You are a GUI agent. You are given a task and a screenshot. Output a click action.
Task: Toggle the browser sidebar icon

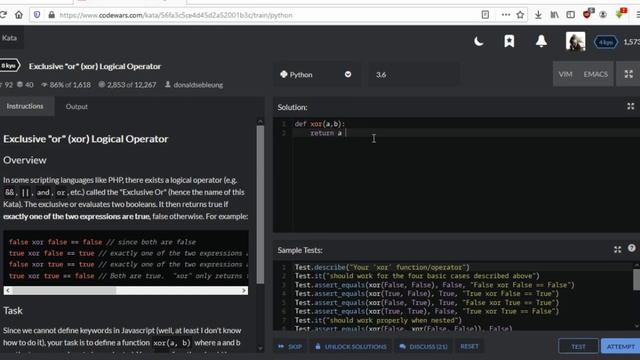click(571, 15)
